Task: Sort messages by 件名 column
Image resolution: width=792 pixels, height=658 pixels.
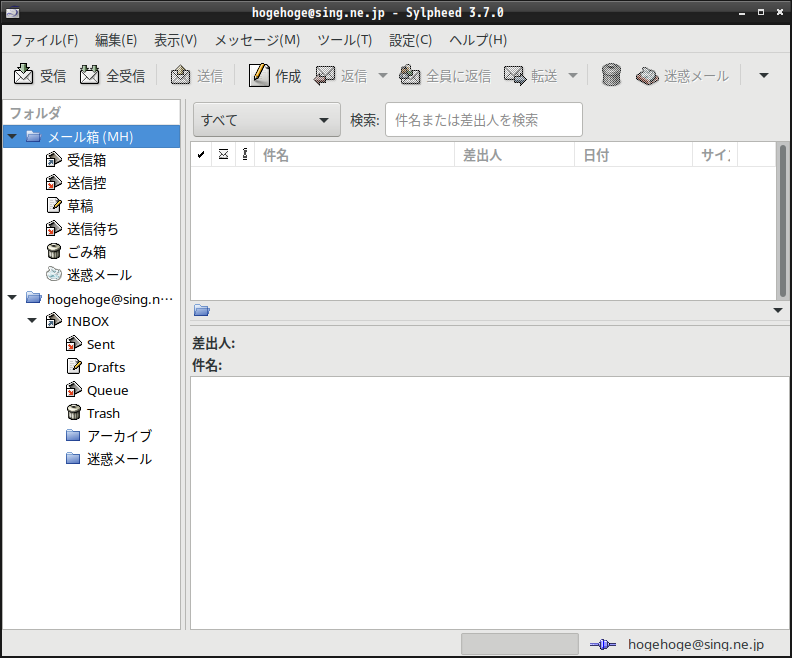Action: point(355,155)
